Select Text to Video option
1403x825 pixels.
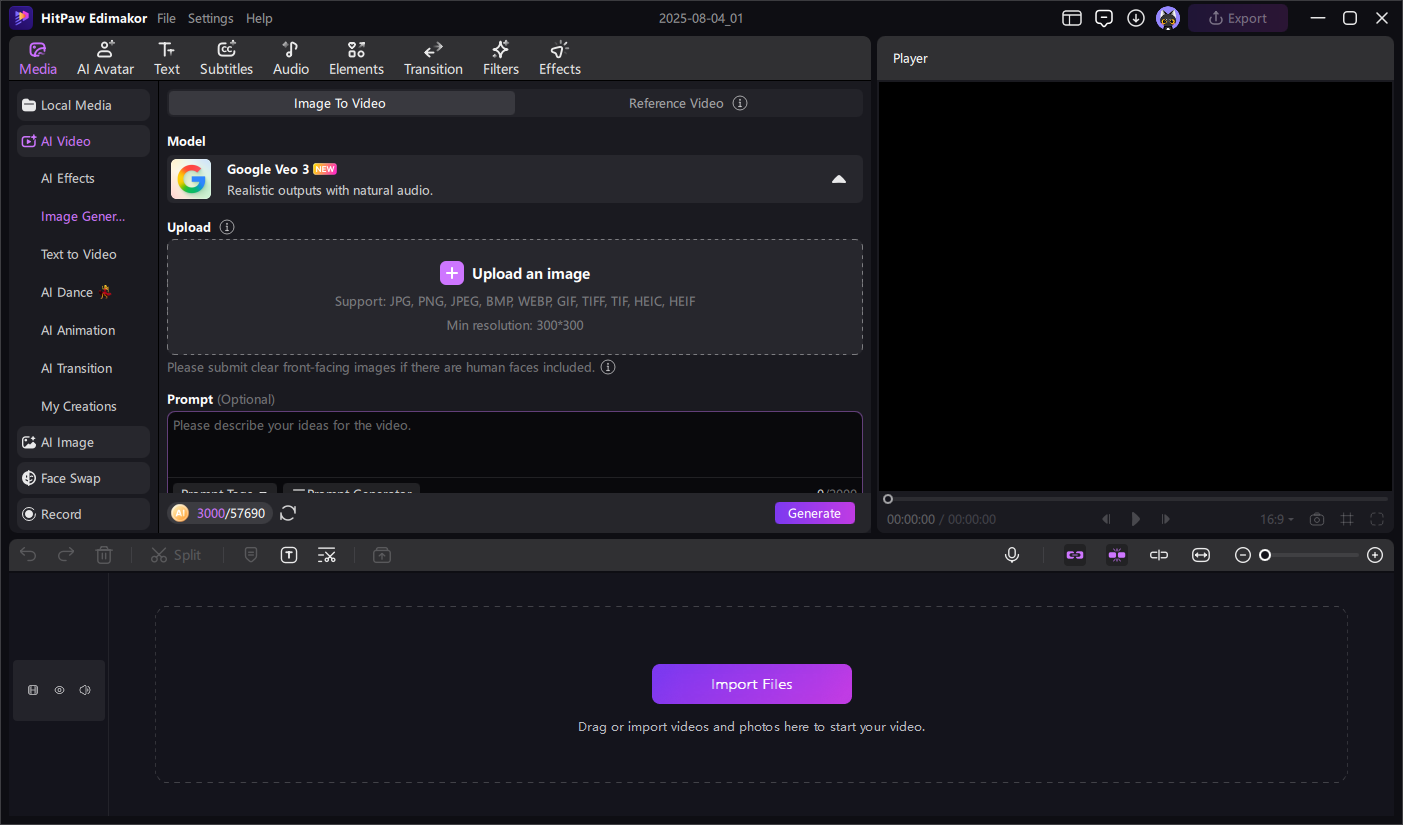pyautogui.click(x=78, y=254)
